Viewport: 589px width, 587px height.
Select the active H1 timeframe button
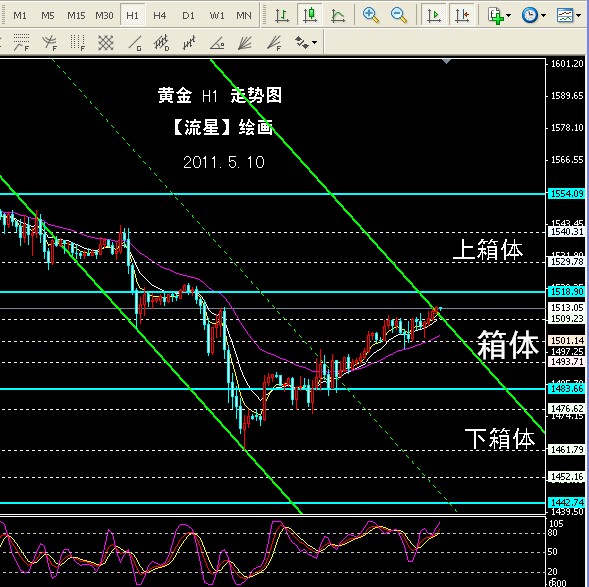pos(132,15)
